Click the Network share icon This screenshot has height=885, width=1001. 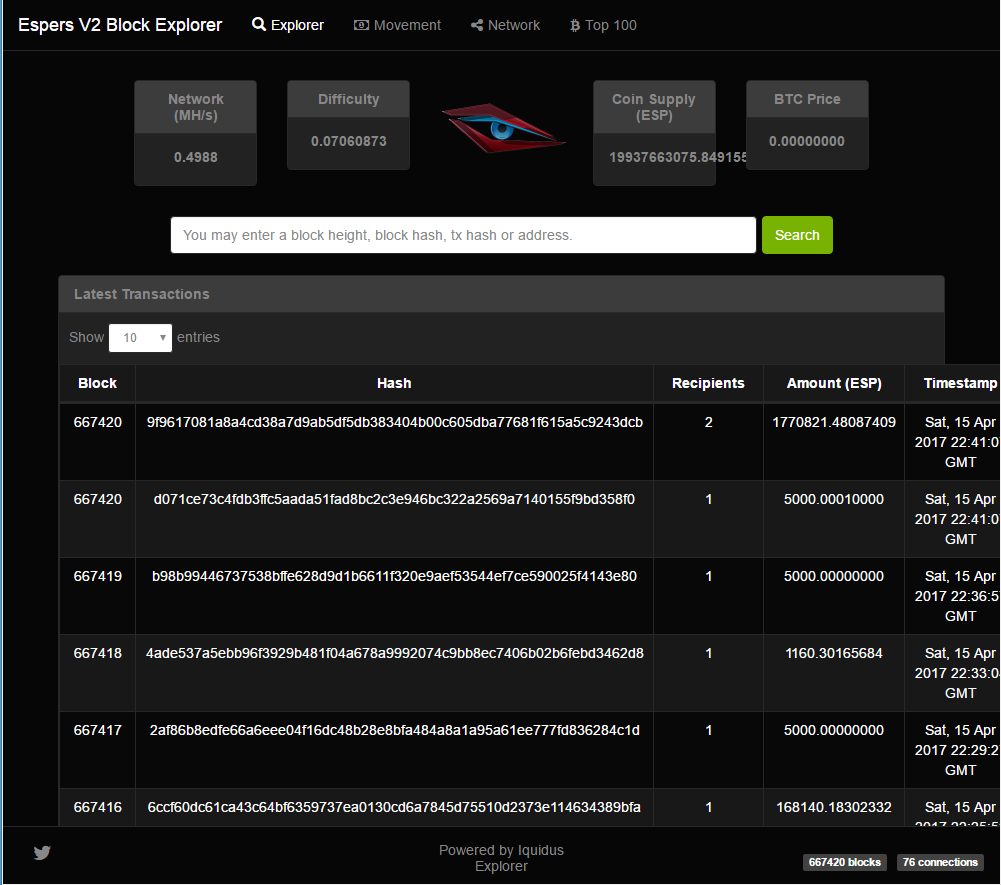[476, 25]
